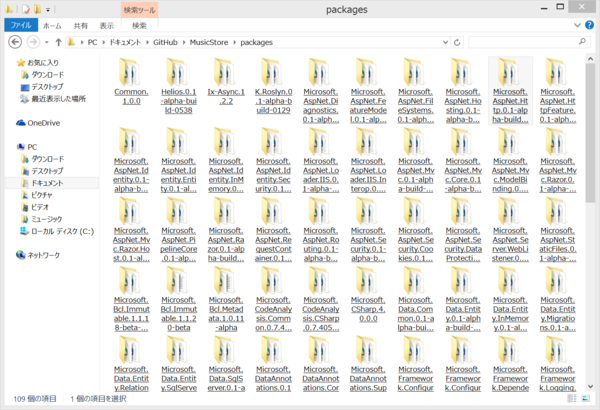Viewport: 600px width, 410px height.
Task: Open 最近表示した場所 in navigation pane
Action: point(53,99)
